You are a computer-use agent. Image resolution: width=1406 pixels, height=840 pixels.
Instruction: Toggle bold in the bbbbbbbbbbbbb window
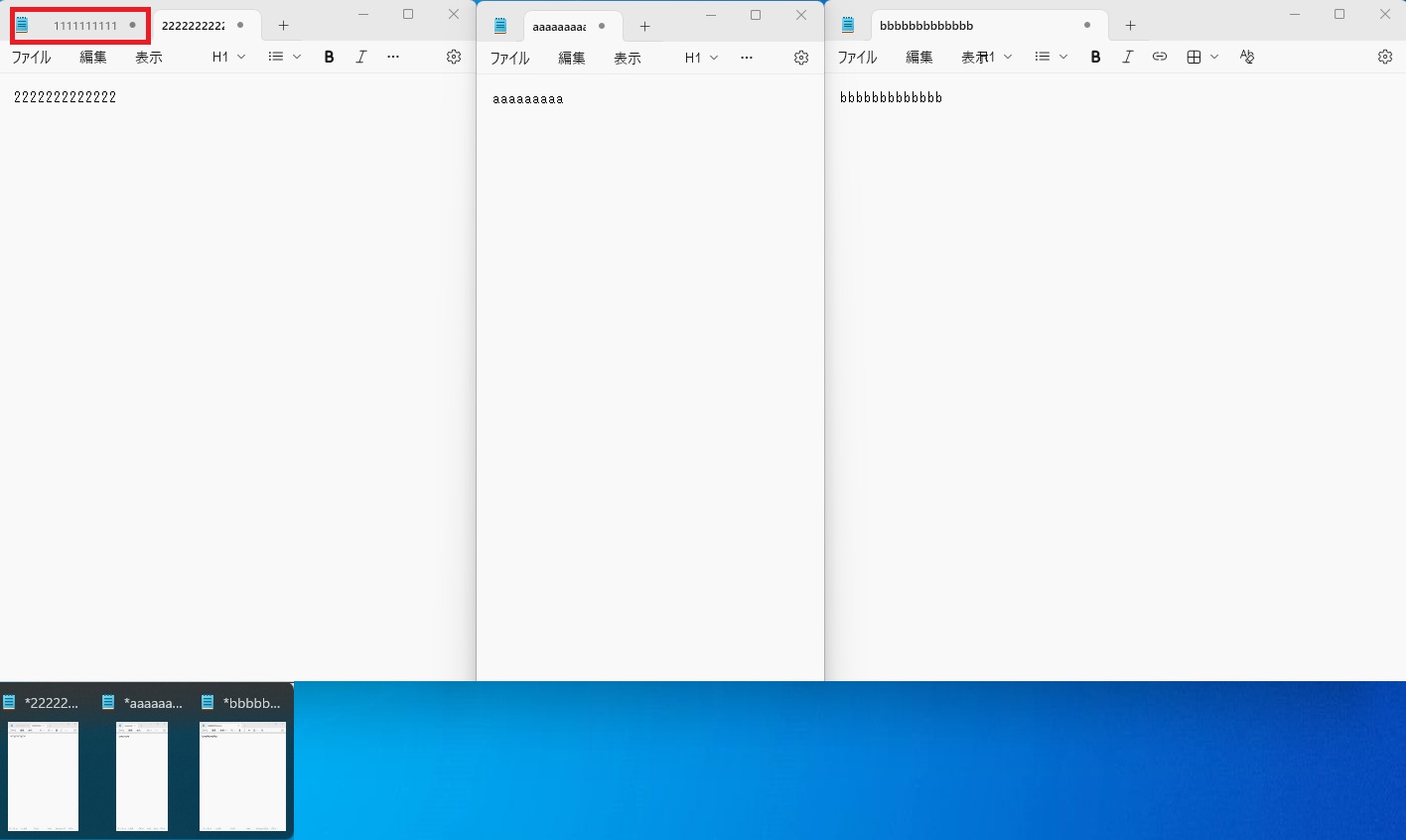1095,58
